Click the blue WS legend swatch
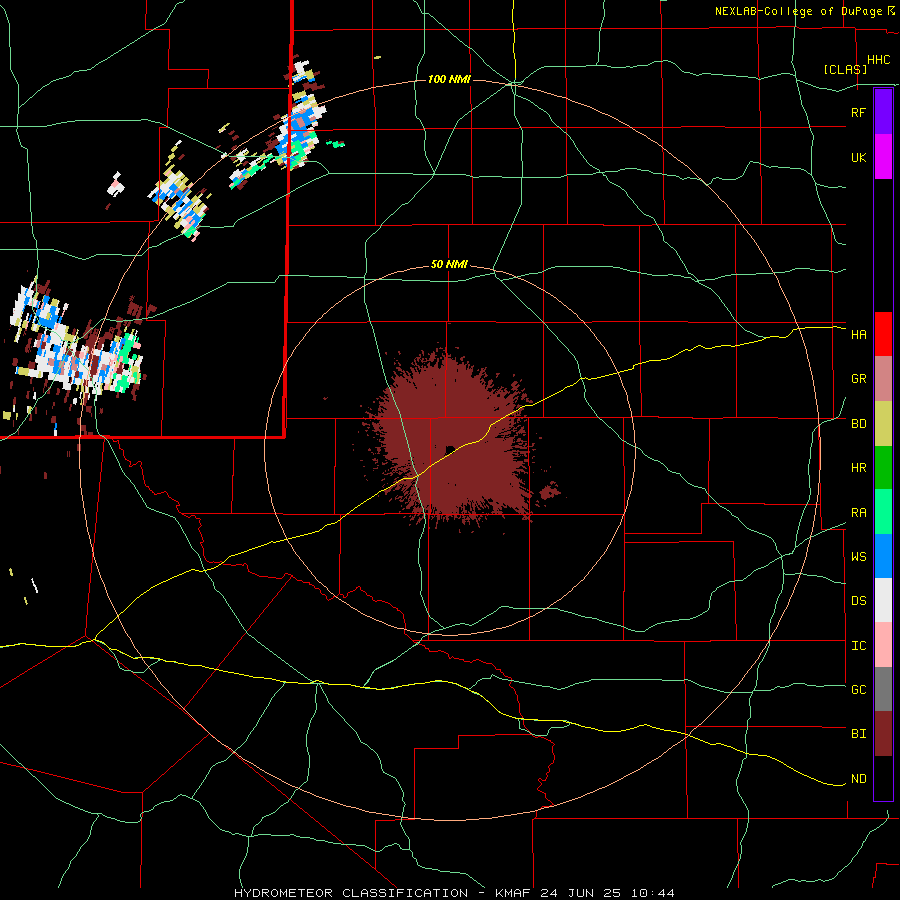This screenshot has width=900, height=900. click(883, 556)
